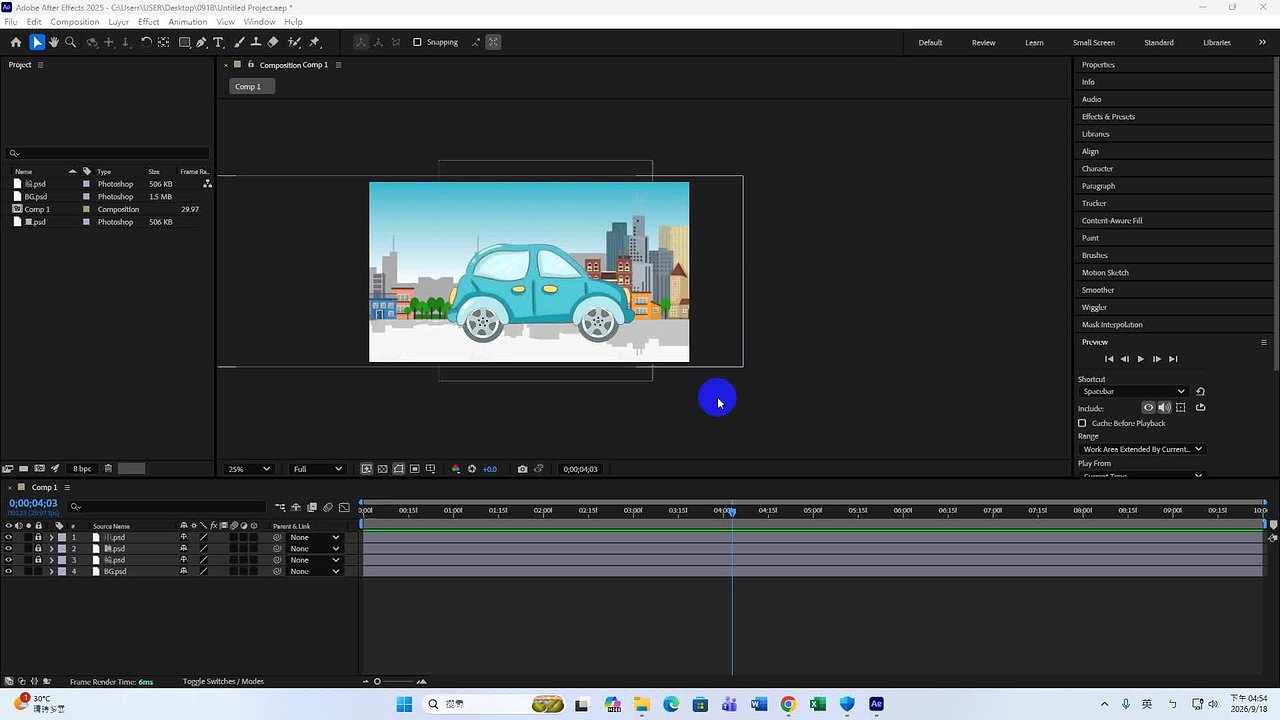Viewport: 1280px width, 720px height.
Task: Open the Spacebar shortcut dropdown
Action: point(1133,391)
